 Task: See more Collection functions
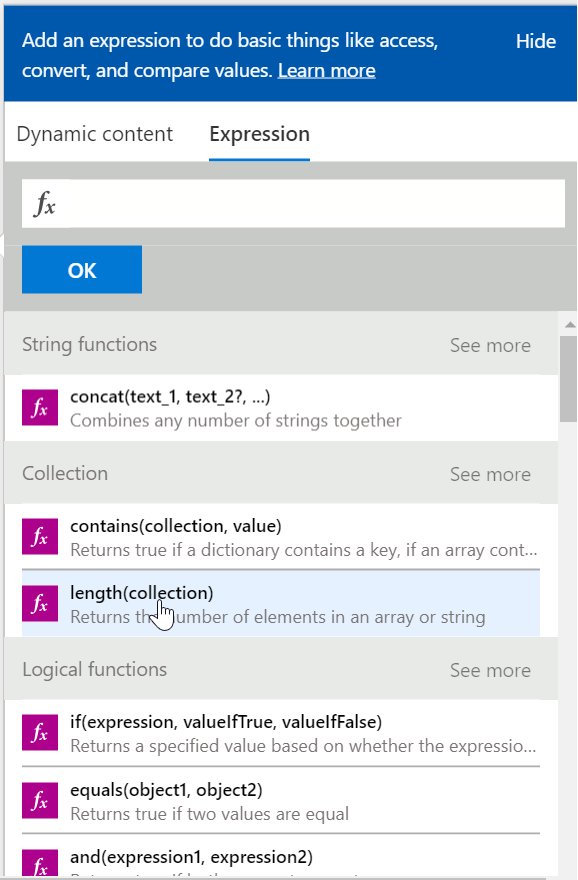[490, 473]
